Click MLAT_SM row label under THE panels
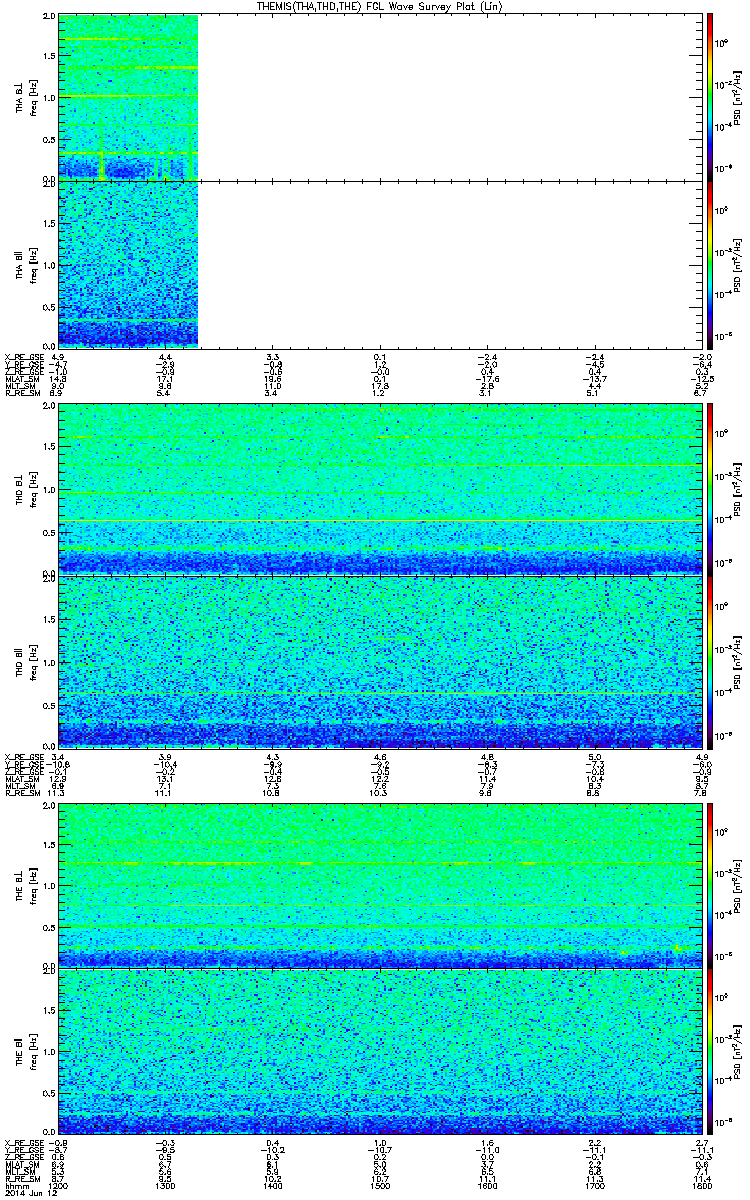 (20, 1164)
